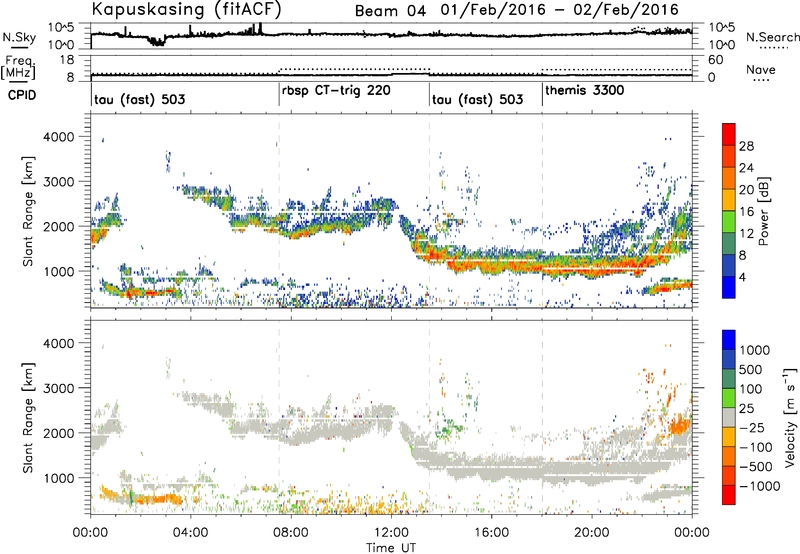Click the '18' tick on the Freq axis
This screenshot has width=800, height=554.
tap(66, 60)
